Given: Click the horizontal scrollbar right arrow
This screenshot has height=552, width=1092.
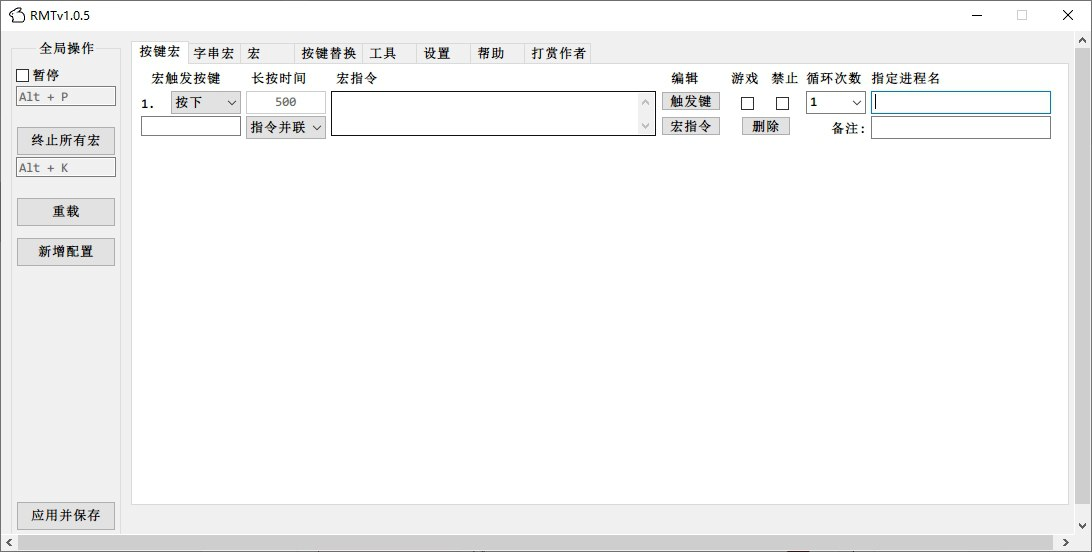Looking at the screenshot, I should (1066, 542).
